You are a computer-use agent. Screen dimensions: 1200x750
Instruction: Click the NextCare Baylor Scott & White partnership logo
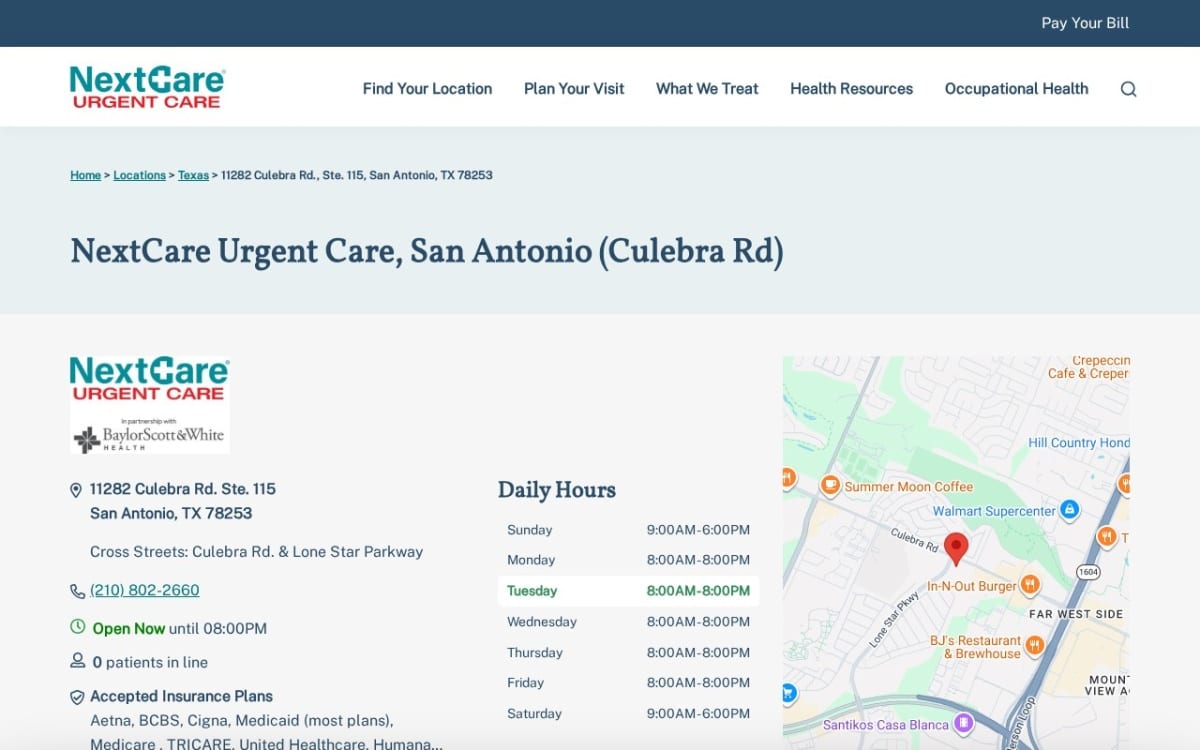pyautogui.click(x=150, y=405)
